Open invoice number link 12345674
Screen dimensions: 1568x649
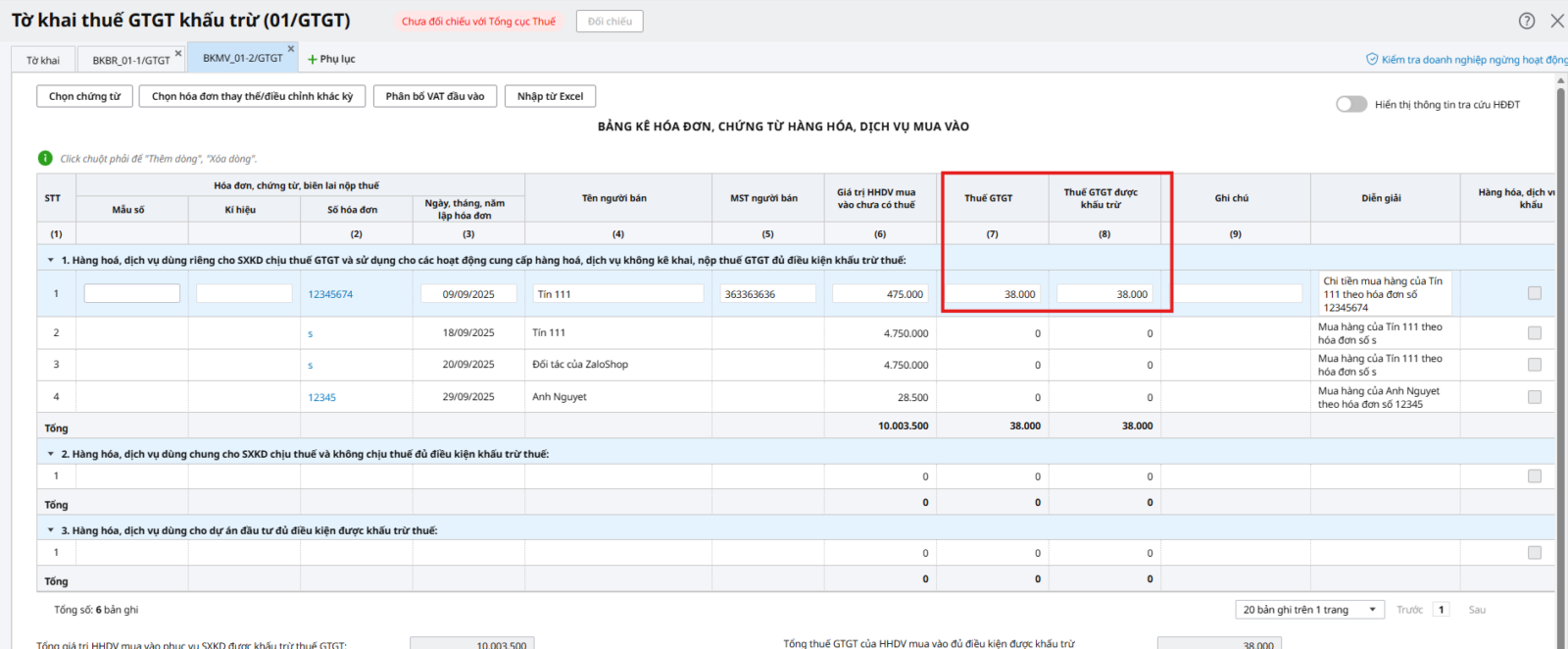pyautogui.click(x=330, y=294)
